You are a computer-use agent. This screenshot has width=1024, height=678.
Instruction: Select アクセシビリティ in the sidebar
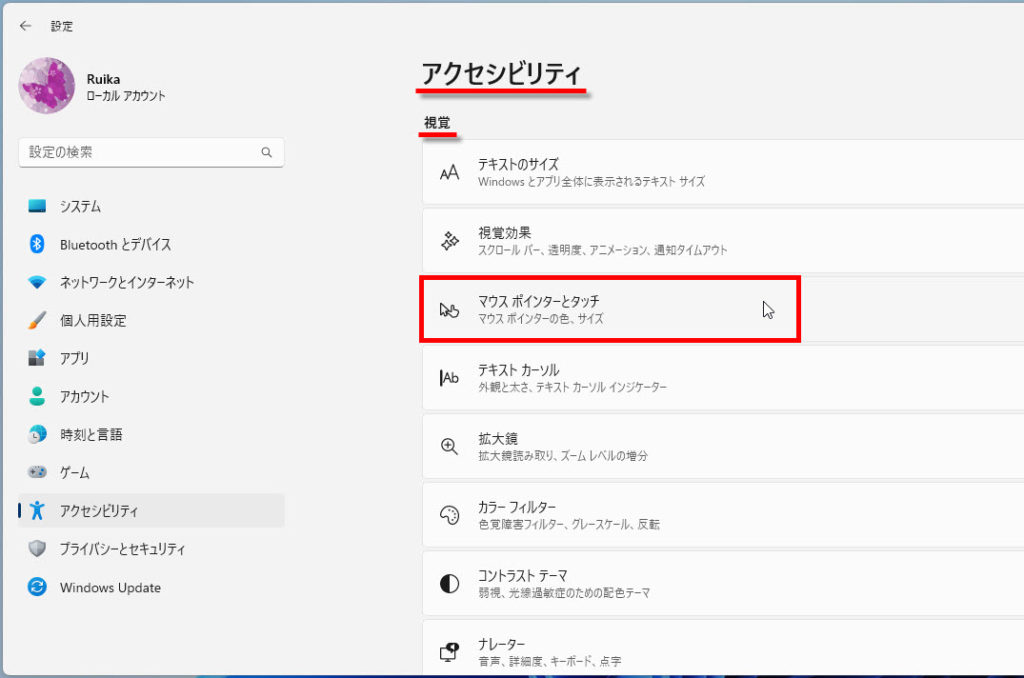[x=98, y=511]
